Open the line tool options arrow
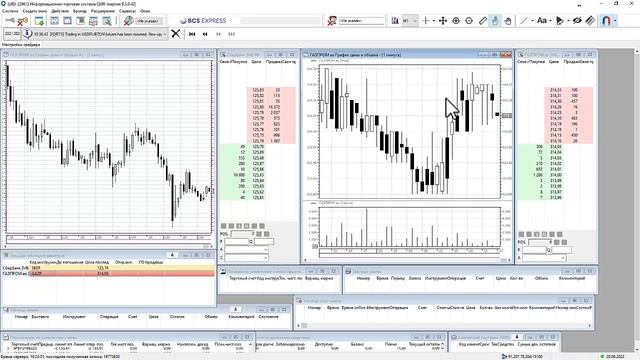This screenshot has width=640, height=360. pos(532,21)
